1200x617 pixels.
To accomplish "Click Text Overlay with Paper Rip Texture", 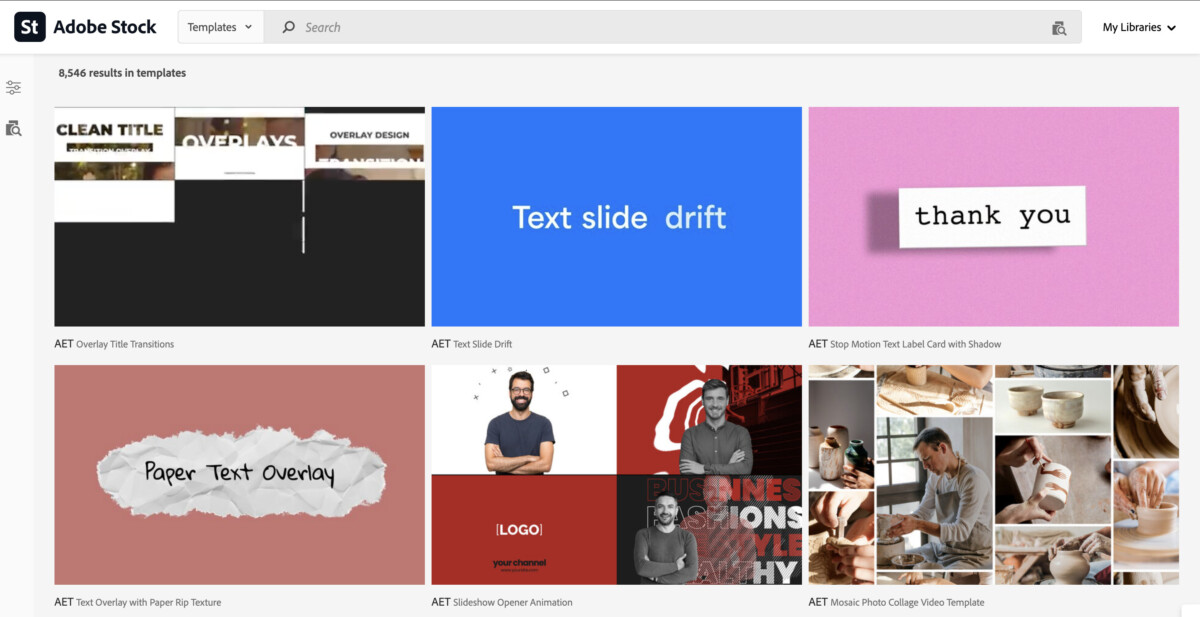I will pyautogui.click(x=148, y=602).
